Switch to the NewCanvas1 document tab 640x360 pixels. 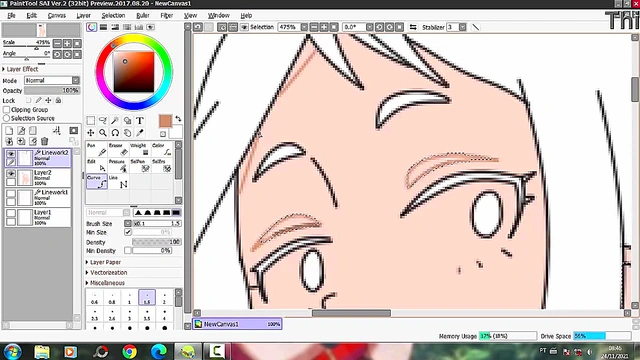(238, 324)
